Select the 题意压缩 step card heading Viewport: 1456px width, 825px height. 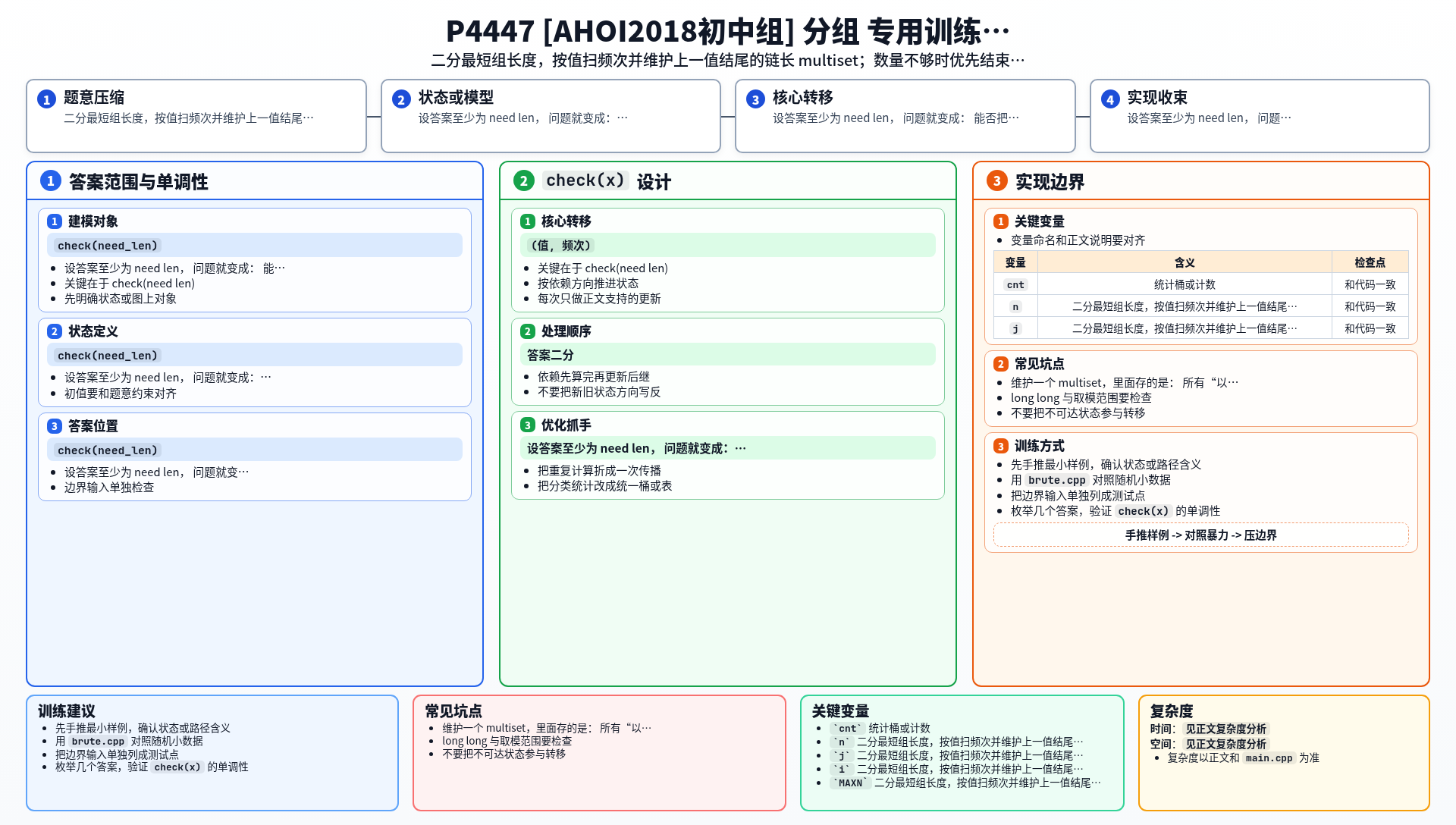click(x=94, y=97)
